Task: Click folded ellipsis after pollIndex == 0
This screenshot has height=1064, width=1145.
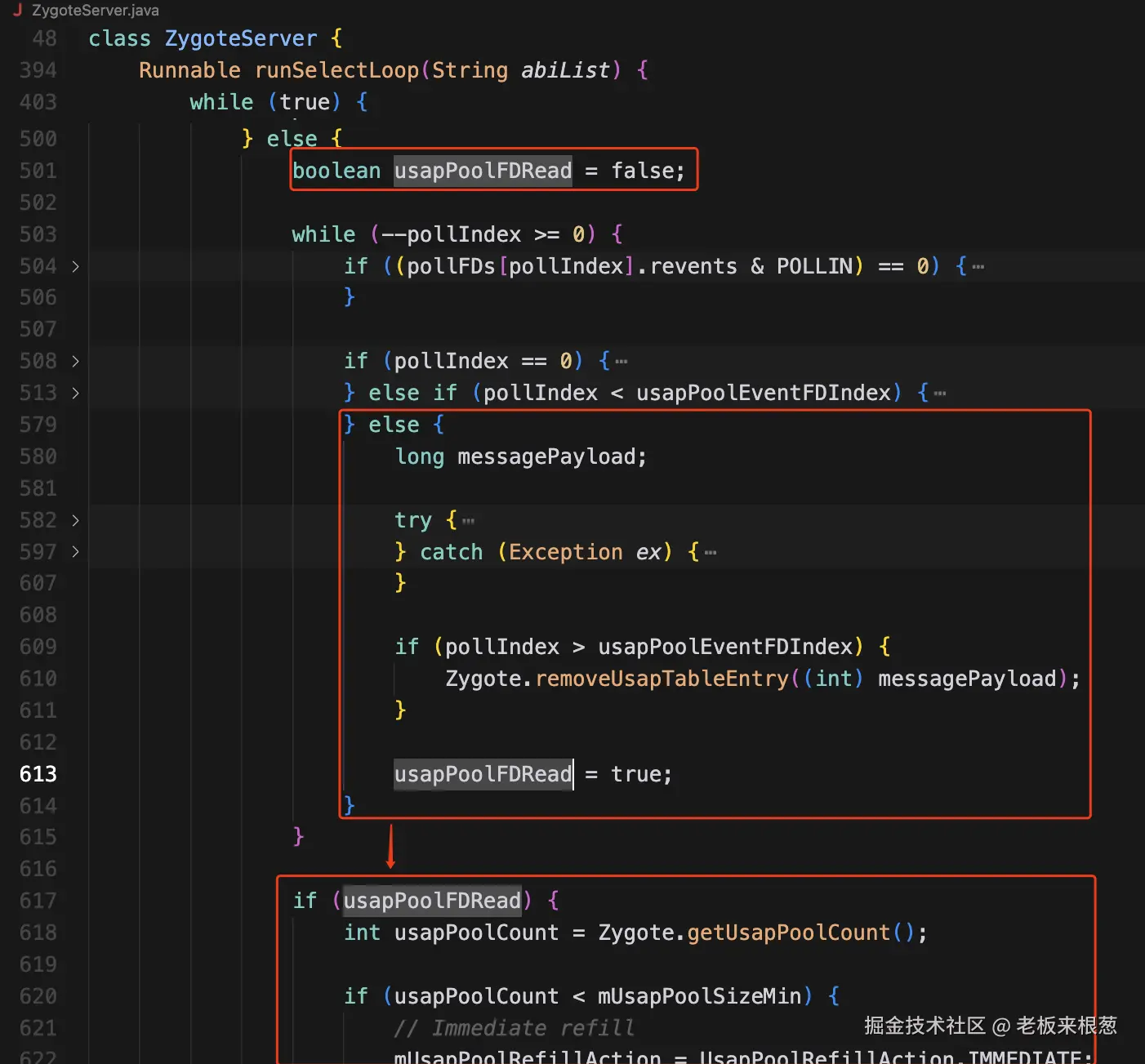Action: 622,362
